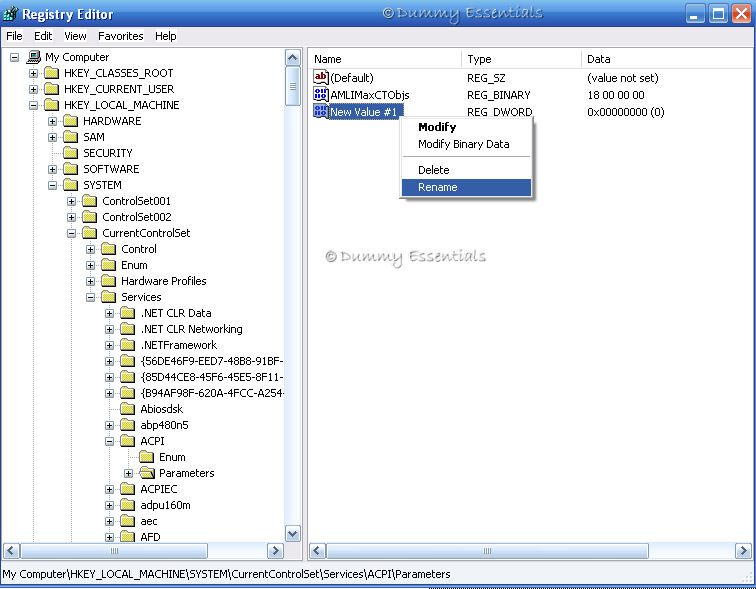
Task: Click the ControlSet001 folder icon
Action: pyautogui.click(x=90, y=201)
